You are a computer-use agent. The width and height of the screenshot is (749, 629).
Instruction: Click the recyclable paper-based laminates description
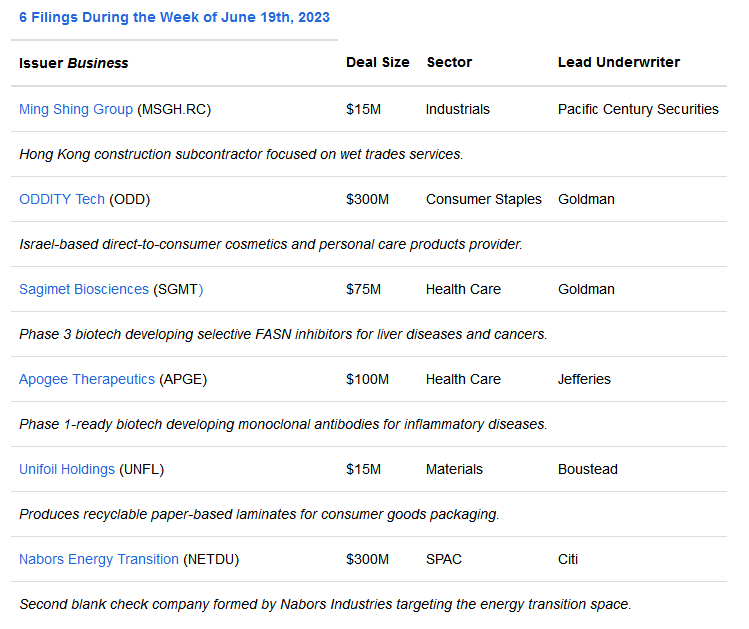pyautogui.click(x=259, y=514)
